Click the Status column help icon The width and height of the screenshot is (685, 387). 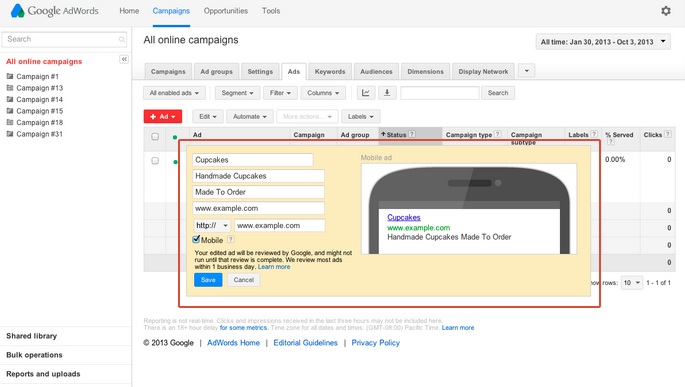pos(412,135)
